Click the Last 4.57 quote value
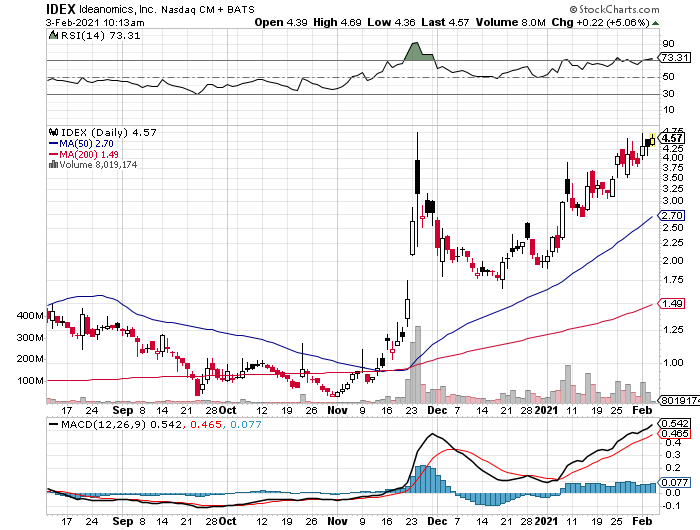Image resolution: width=700 pixels, height=530 pixels. tap(445, 22)
